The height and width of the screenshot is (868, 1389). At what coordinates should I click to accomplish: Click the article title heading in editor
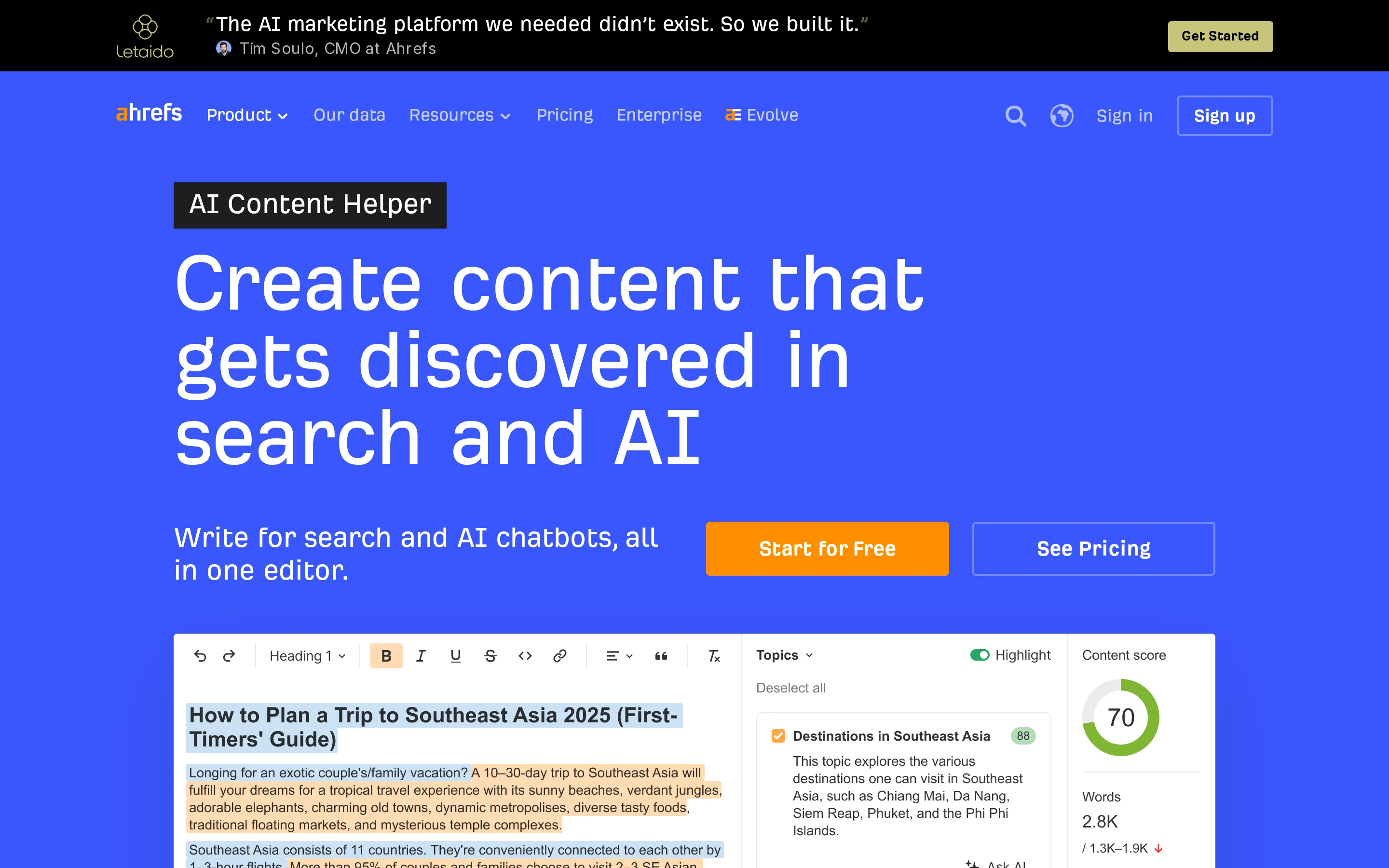434,727
